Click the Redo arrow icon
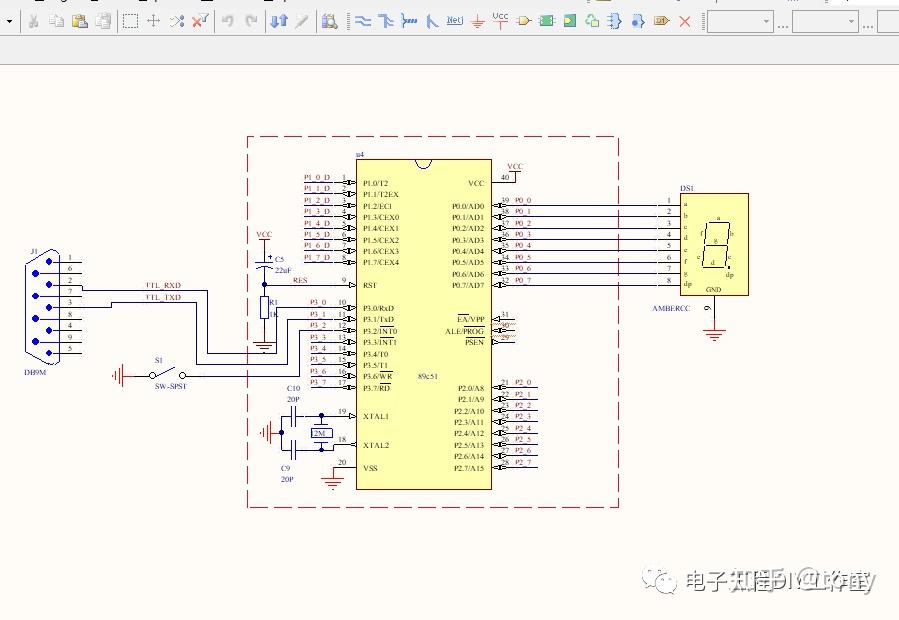The height and width of the screenshot is (620, 899). pos(250,20)
